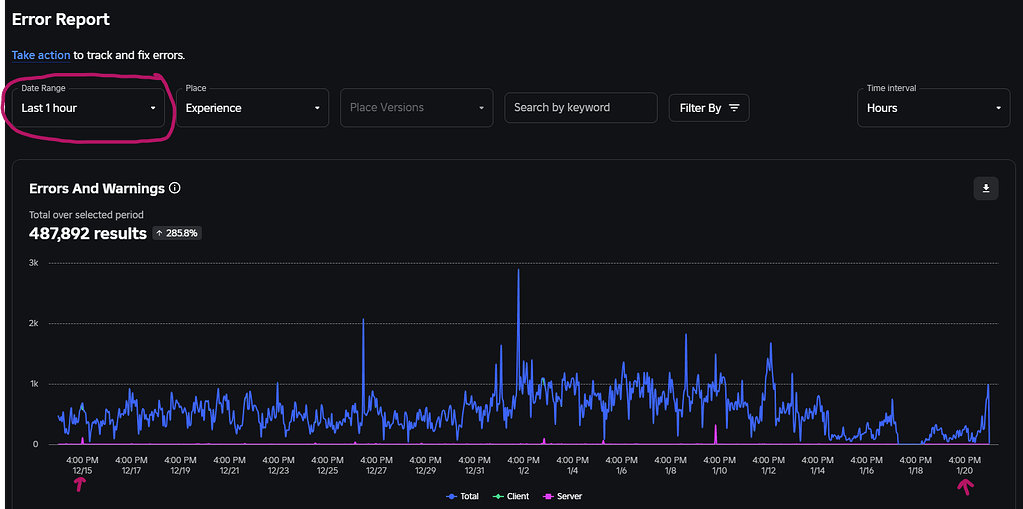
Task: Click the 487,892 results total
Action: 88,233
